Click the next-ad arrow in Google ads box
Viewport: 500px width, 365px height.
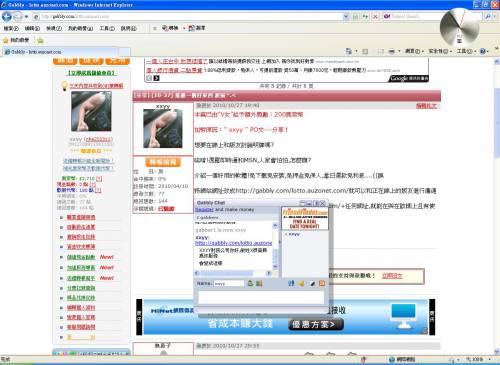click(156, 78)
